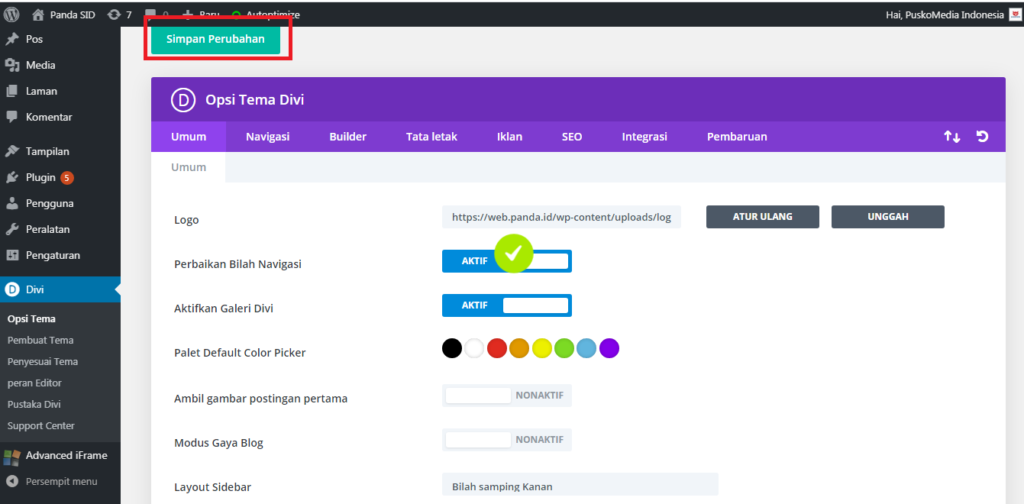Open Tampilan appearance sidebar item
The width and height of the screenshot is (1024, 504).
point(60,151)
